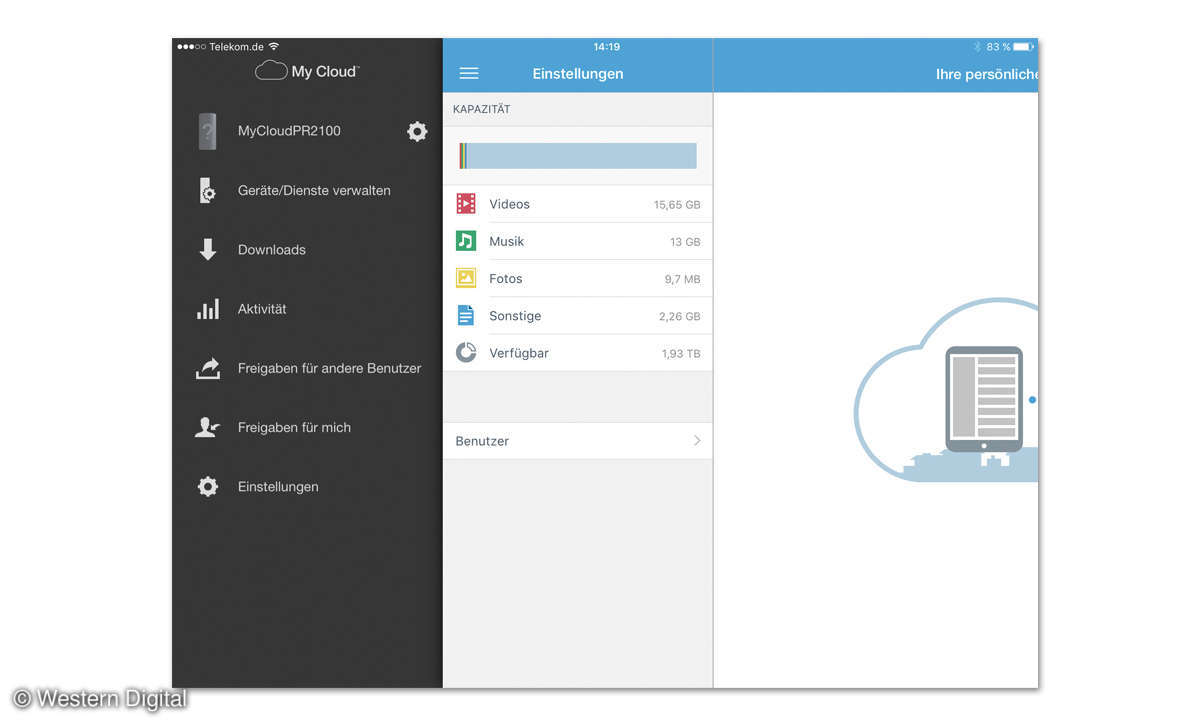The width and height of the screenshot is (1200, 720).
Task: Click the 9,7 MB value
Action: (682, 279)
